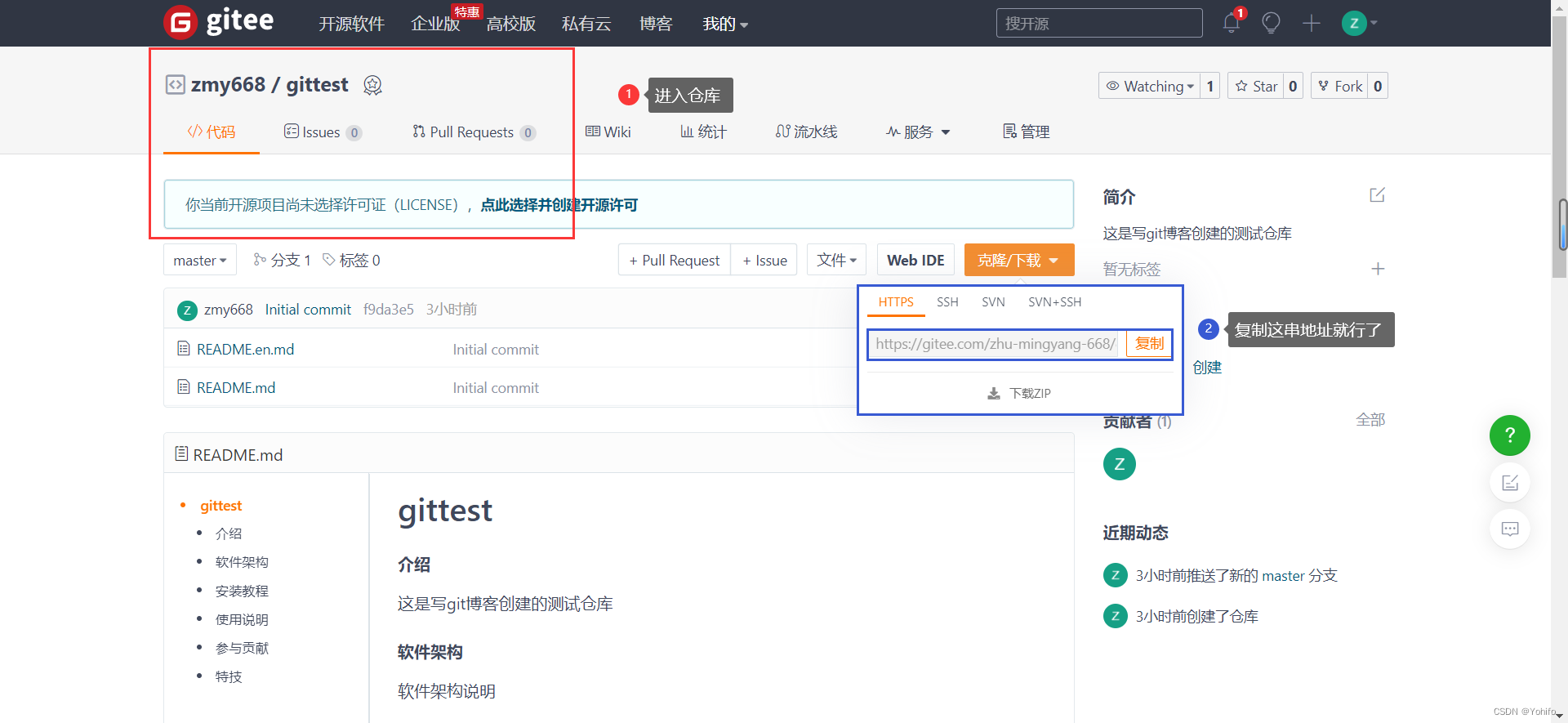Jump to 软件架构 in README outline
The height and width of the screenshot is (723, 1568).
(242, 562)
